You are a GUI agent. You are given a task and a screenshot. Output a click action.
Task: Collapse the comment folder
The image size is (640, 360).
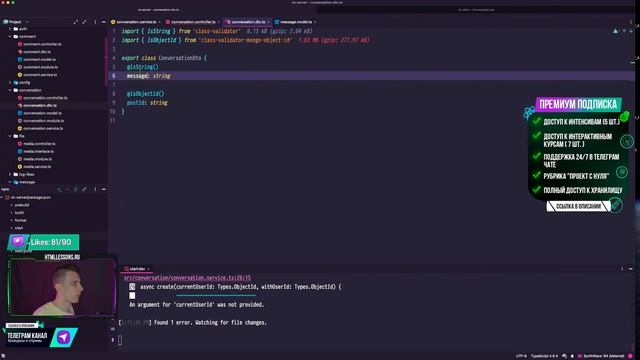coord(10,36)
